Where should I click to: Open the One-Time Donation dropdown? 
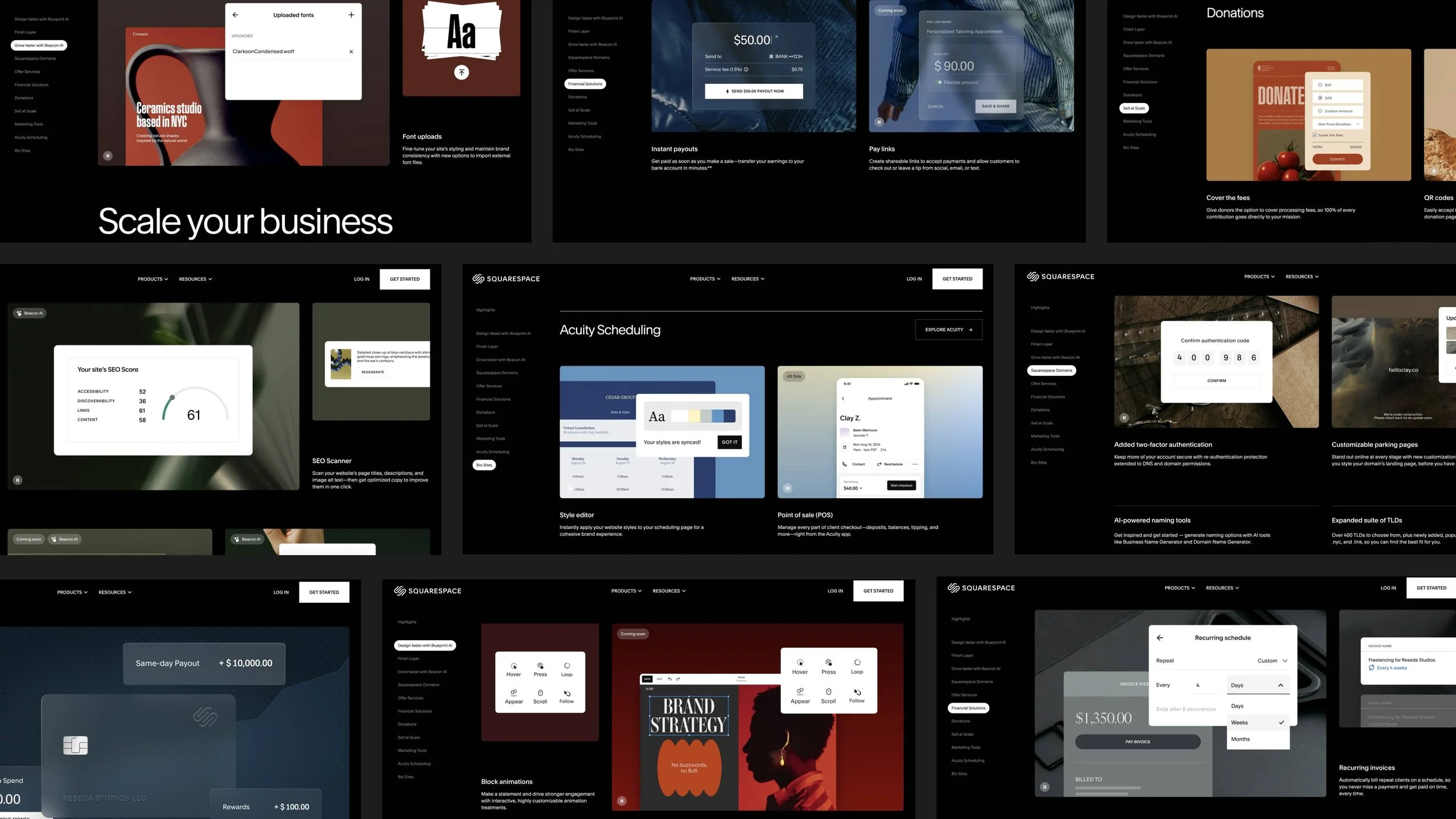1338,124
